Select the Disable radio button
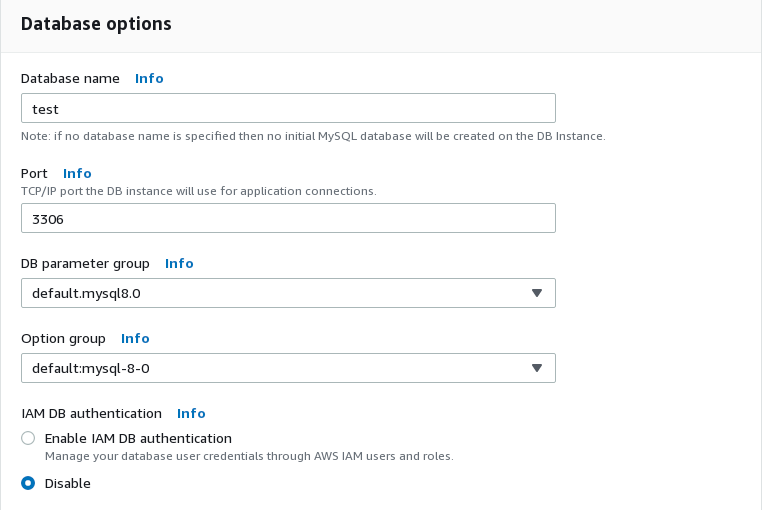This screenshot has width=762, height=510. 28,483
